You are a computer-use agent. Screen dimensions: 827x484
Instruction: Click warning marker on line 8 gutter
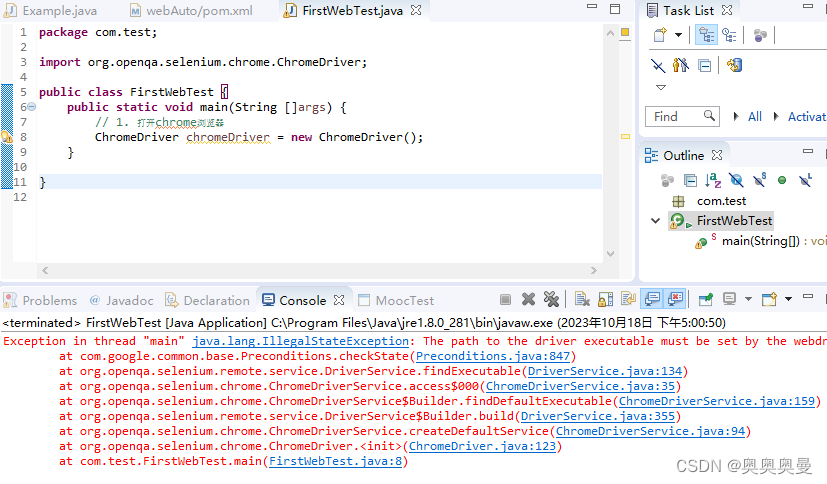coord(6,137)
